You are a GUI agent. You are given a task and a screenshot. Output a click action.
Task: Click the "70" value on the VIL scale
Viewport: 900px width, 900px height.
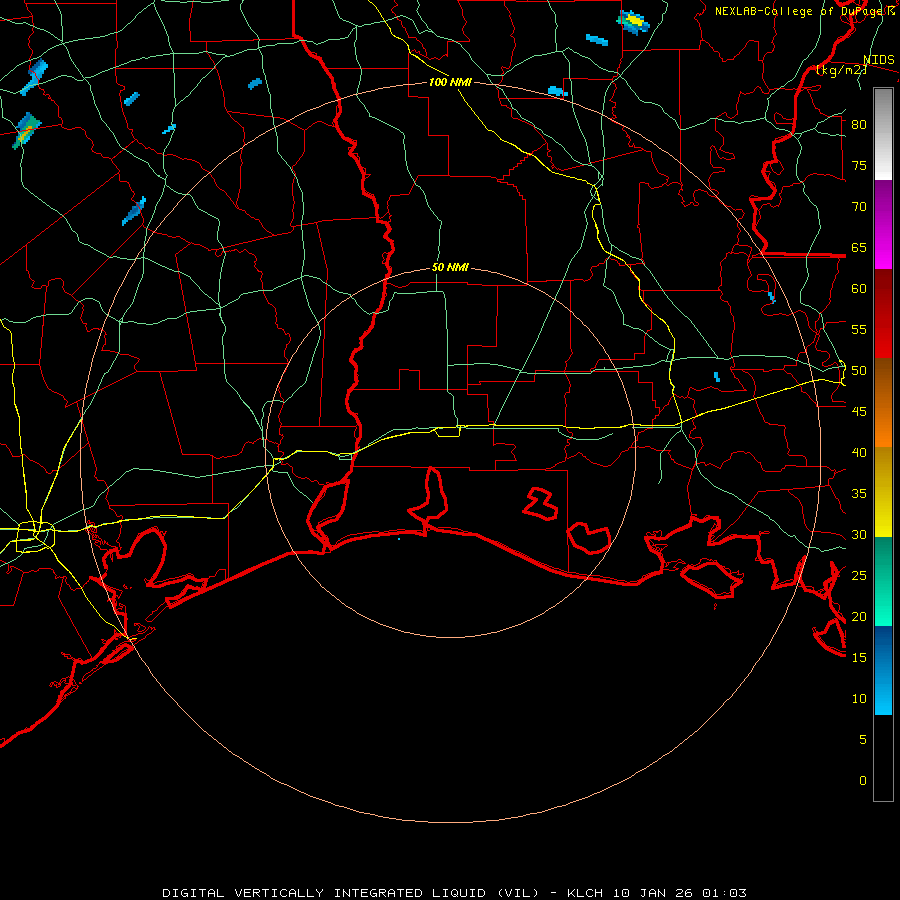[x=859, y=207]
